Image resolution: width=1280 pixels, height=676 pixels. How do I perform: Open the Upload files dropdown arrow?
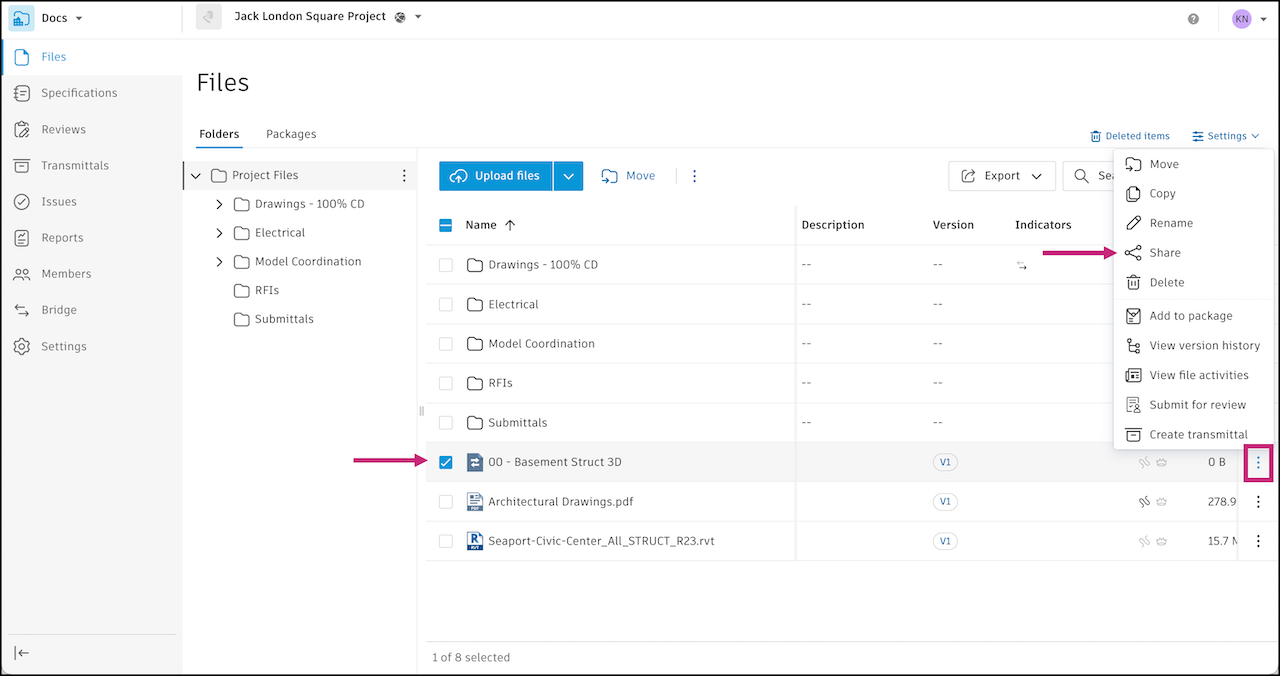568,176
